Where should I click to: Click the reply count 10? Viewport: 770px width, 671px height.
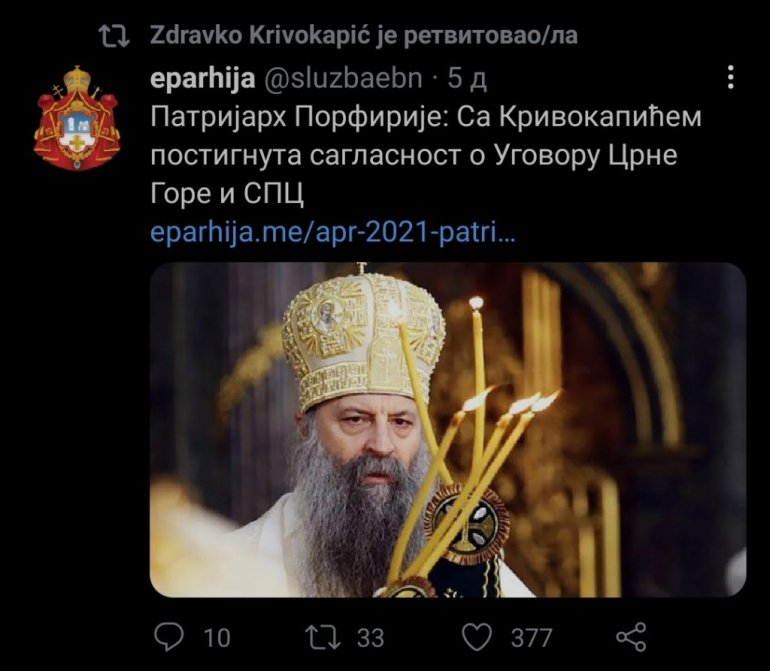tap(217, 638)
